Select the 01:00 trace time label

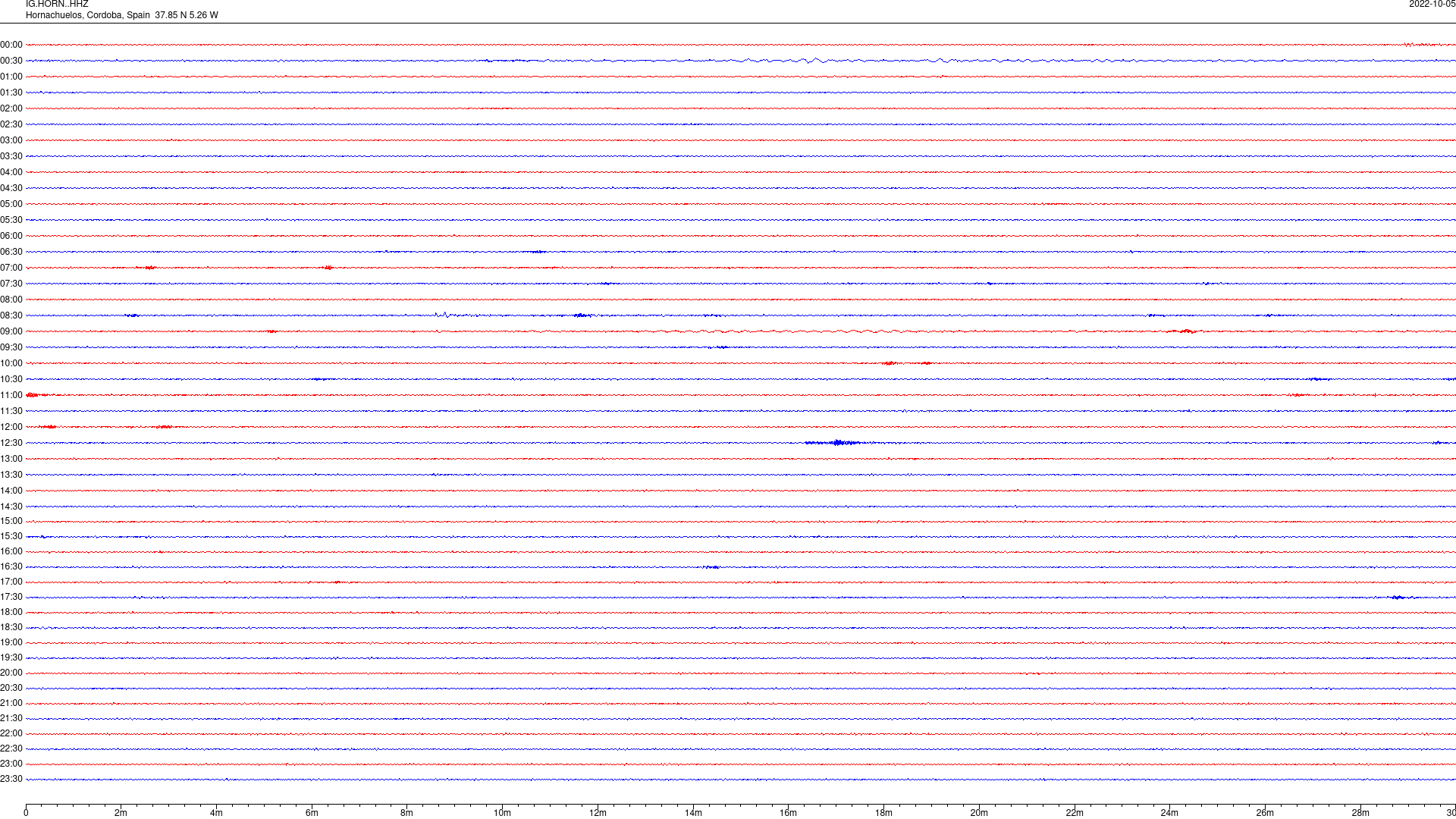(11, 77)
